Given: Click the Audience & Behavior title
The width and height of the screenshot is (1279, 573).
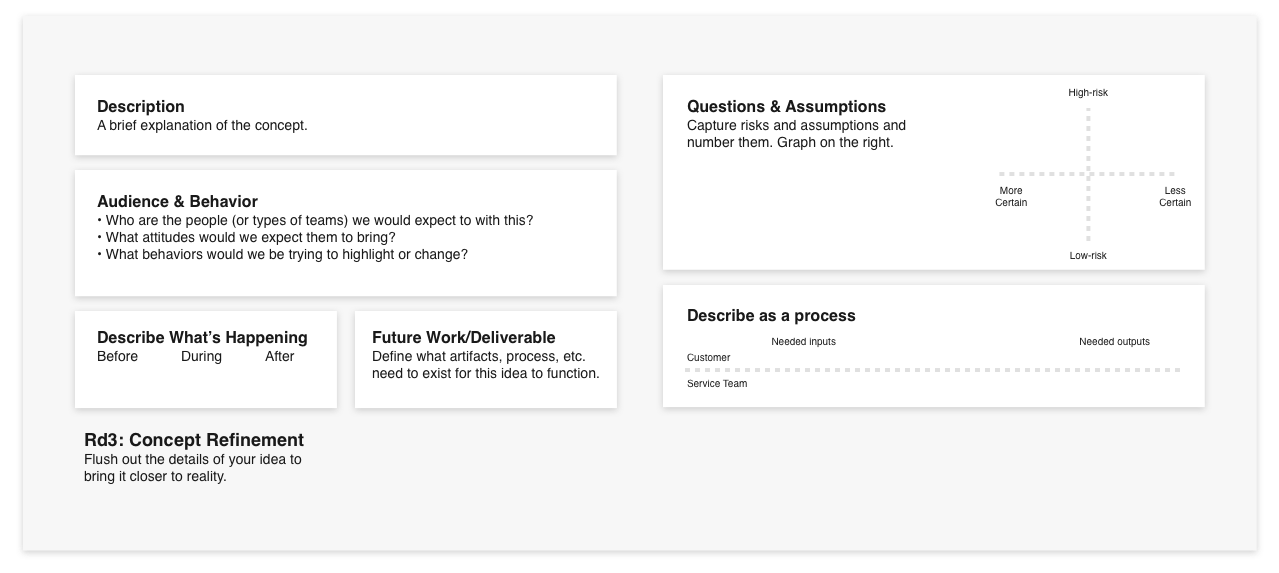Looking at the screenshot, I should 177,202.
